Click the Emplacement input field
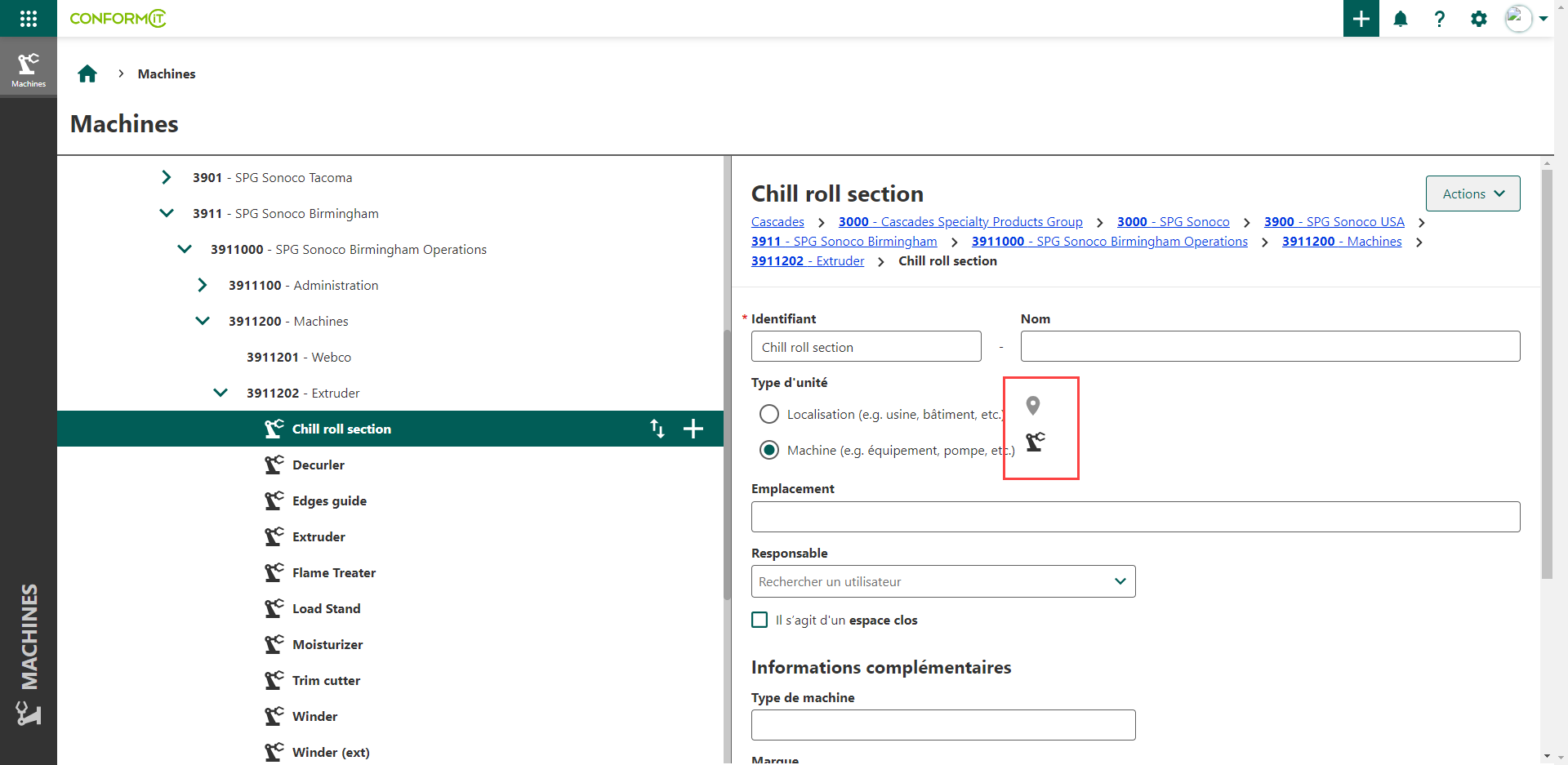Screen dimensions: 1568x765 pos(1136,517)
